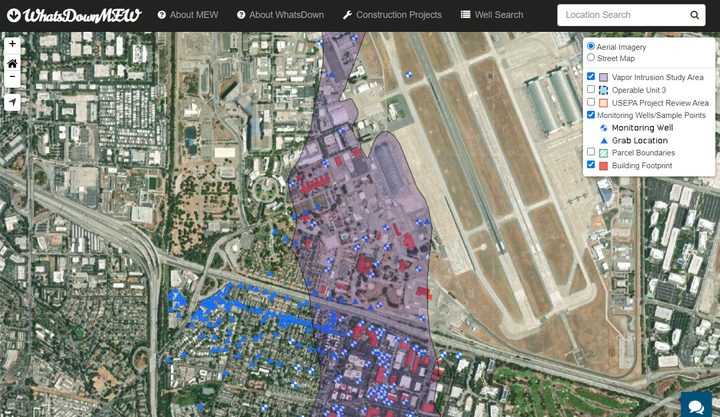
Task: Click the Vapor Intrusion purple swatch
Action: [603, 78]
